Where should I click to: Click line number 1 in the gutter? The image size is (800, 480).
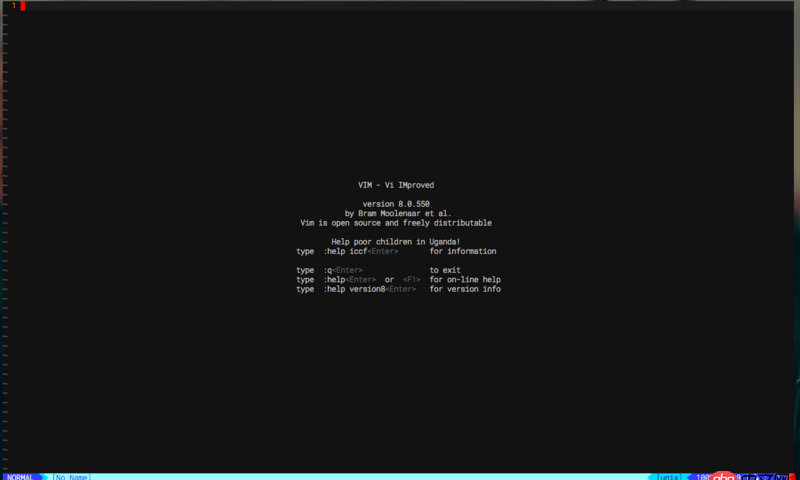pos(14,6)
